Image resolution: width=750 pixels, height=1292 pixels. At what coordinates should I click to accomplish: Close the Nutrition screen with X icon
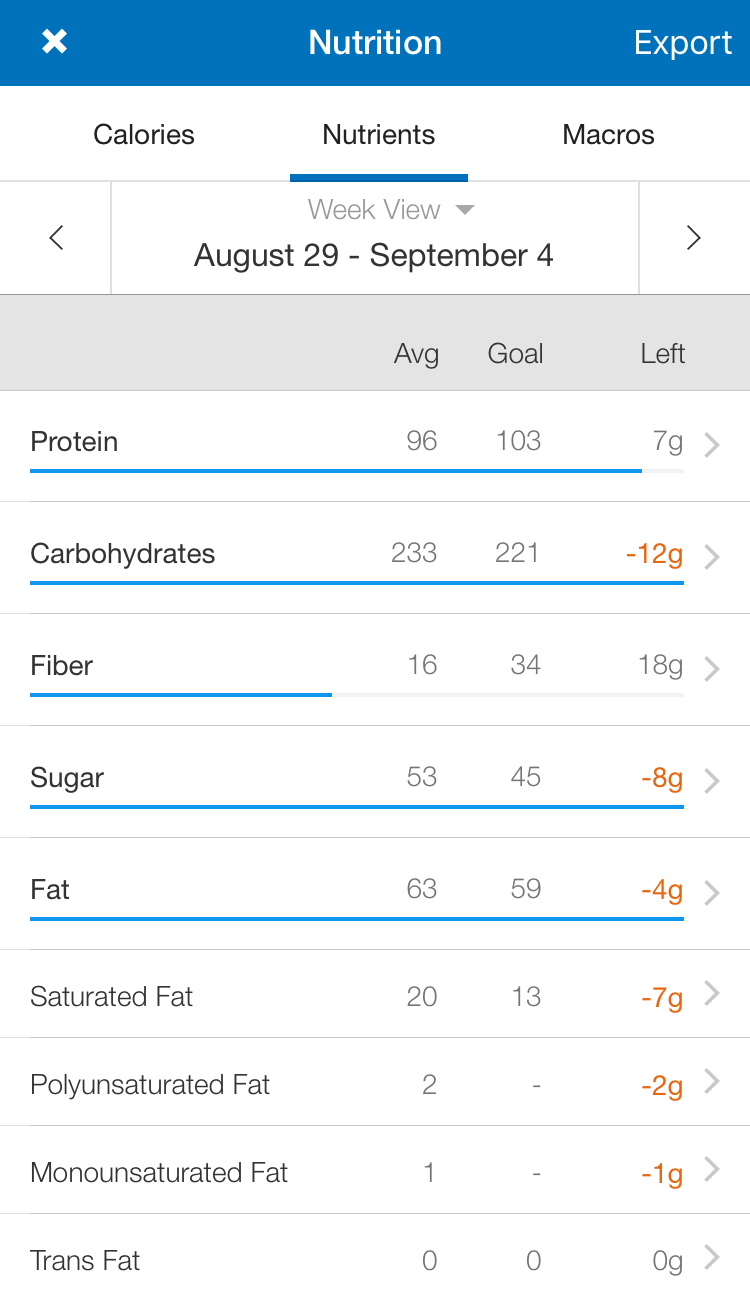(x=54, y=42)
